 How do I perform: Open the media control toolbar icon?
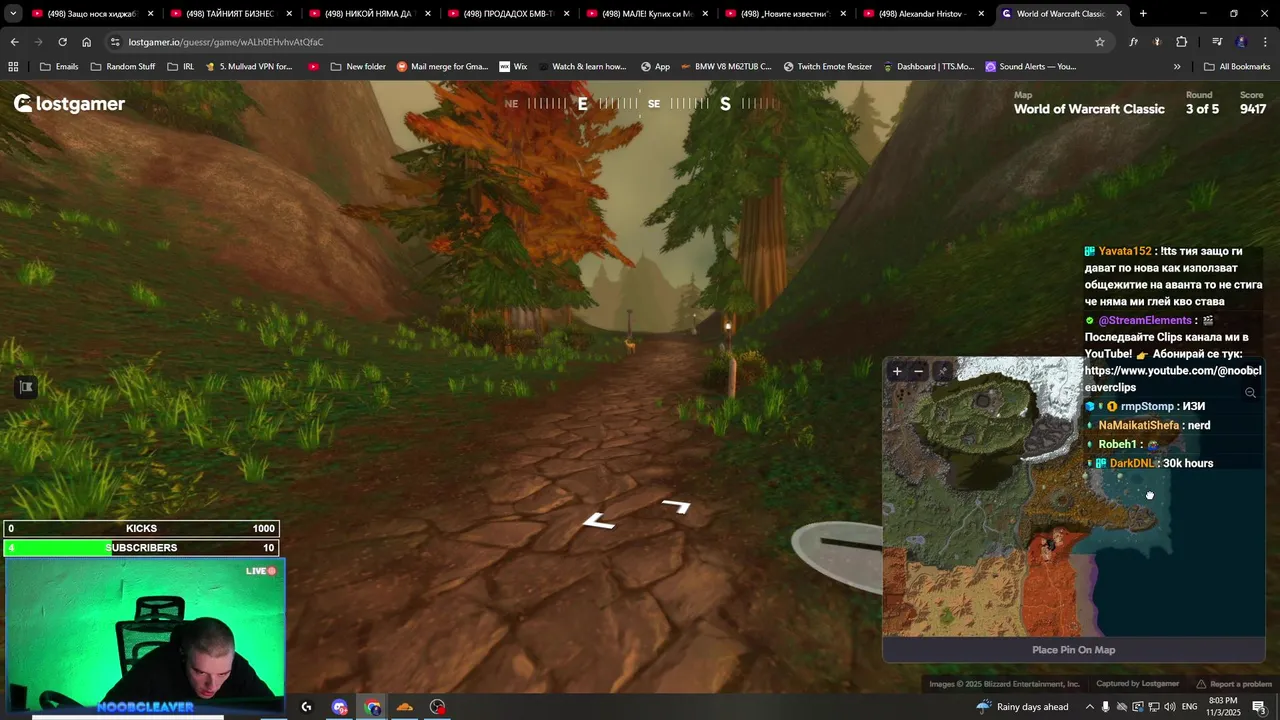1217,42
